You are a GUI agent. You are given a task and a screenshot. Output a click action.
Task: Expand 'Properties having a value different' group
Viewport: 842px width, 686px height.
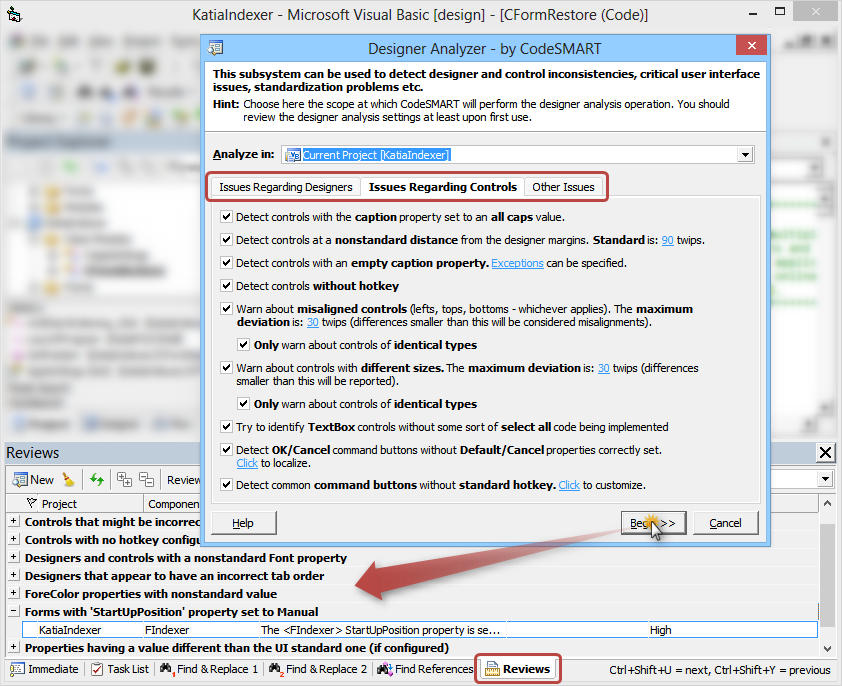pyautogui.click(x=13, y=647)
